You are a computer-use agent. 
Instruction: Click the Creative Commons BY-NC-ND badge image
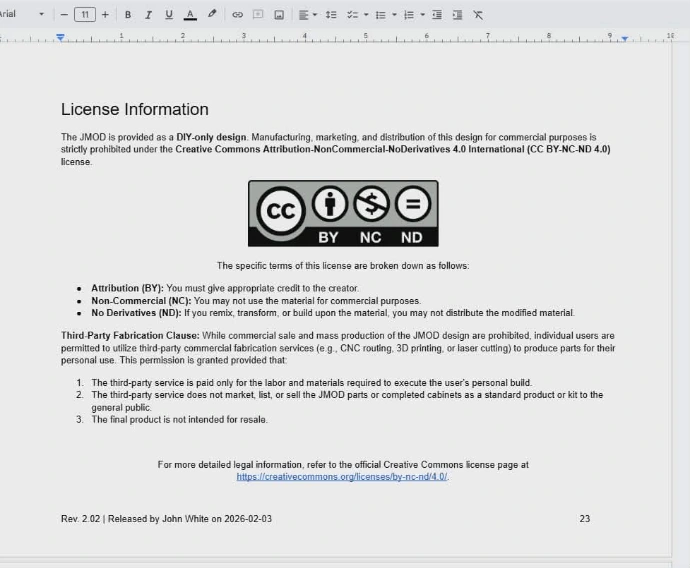(x=343, y=213)
